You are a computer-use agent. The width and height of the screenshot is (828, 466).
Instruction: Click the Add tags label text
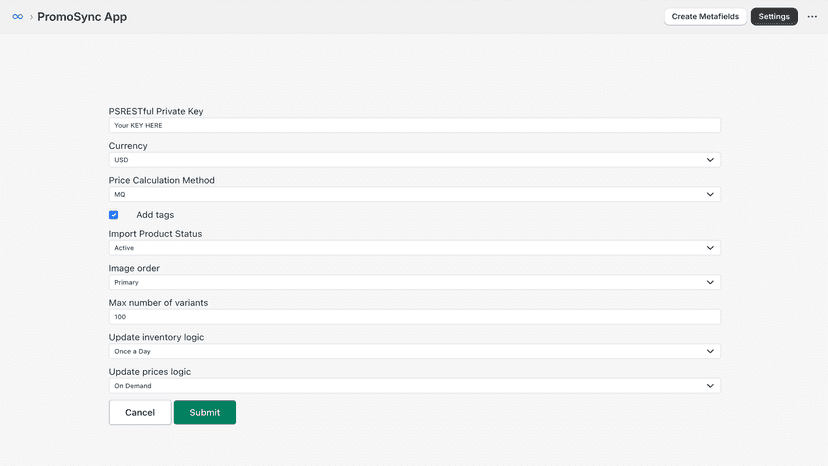pyautogui.click(x=155, y=215)
